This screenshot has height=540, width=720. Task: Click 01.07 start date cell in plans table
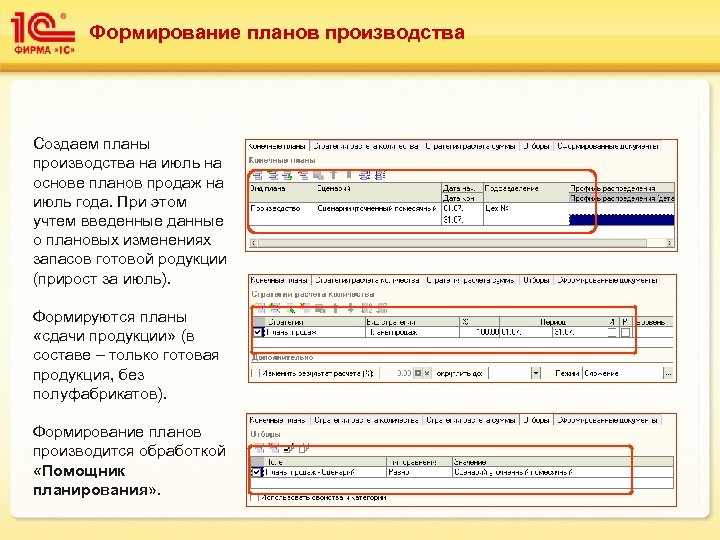[x=462, y=208]
